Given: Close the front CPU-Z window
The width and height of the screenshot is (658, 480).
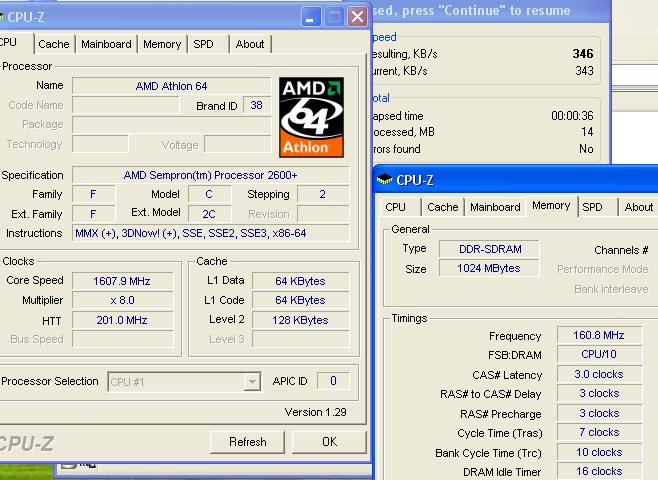Looking at the screenshot, I should pyautogui.click(x=358, y=17).
